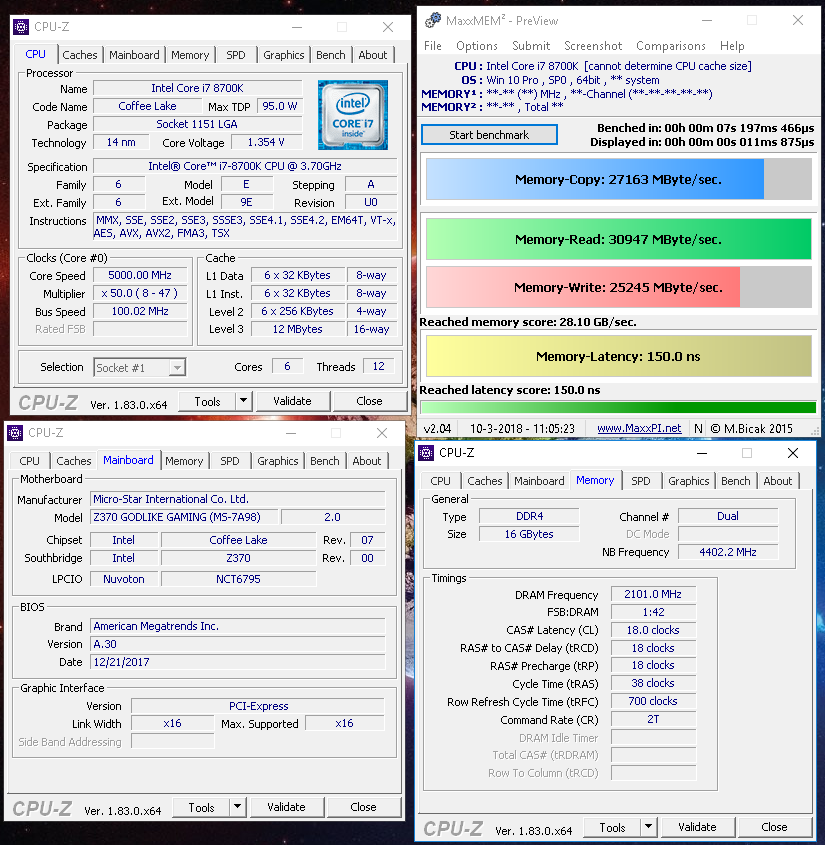Screen dimensions: 825x845
Task: Click the MaxxMEM gear icon in title bar
Action: 432,20
